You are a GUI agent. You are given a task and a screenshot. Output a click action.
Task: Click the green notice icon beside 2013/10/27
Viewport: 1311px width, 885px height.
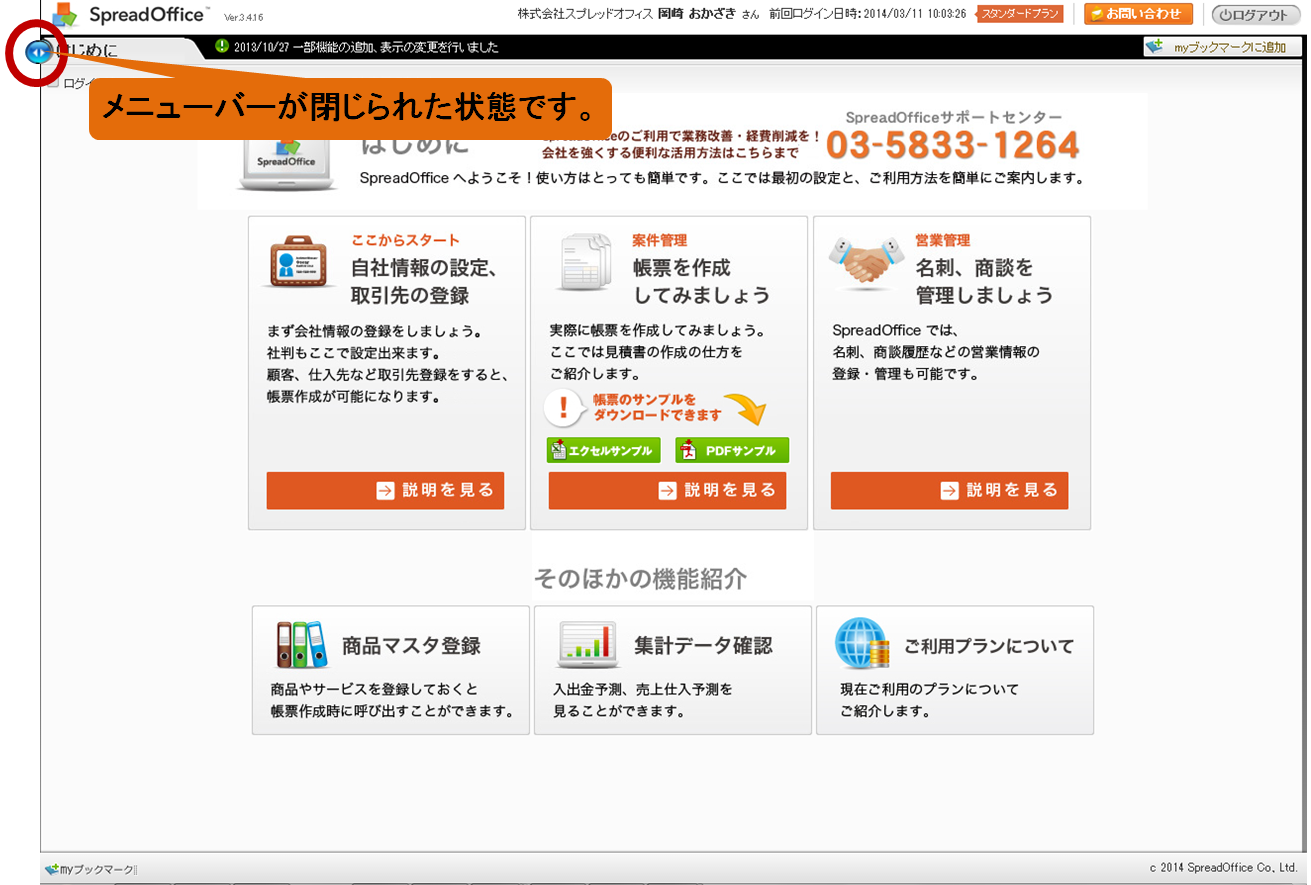click(222, 46)
